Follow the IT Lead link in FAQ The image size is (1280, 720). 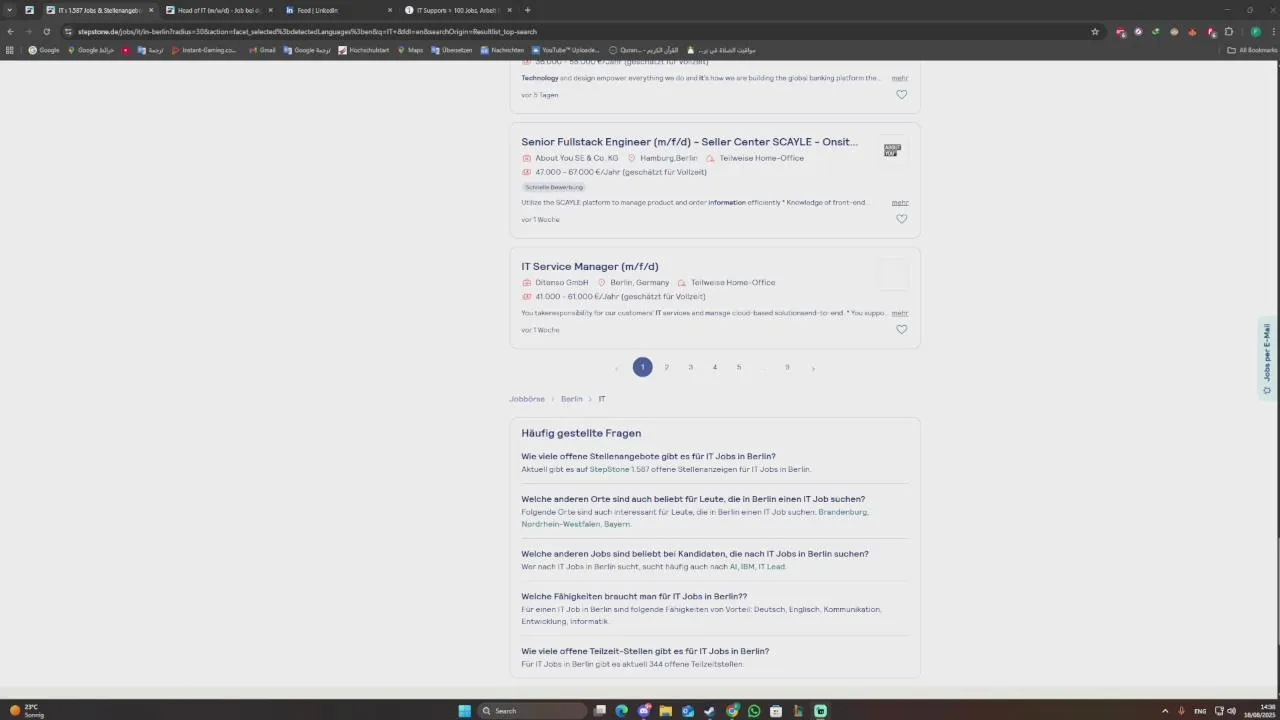[x=771, y=567]
